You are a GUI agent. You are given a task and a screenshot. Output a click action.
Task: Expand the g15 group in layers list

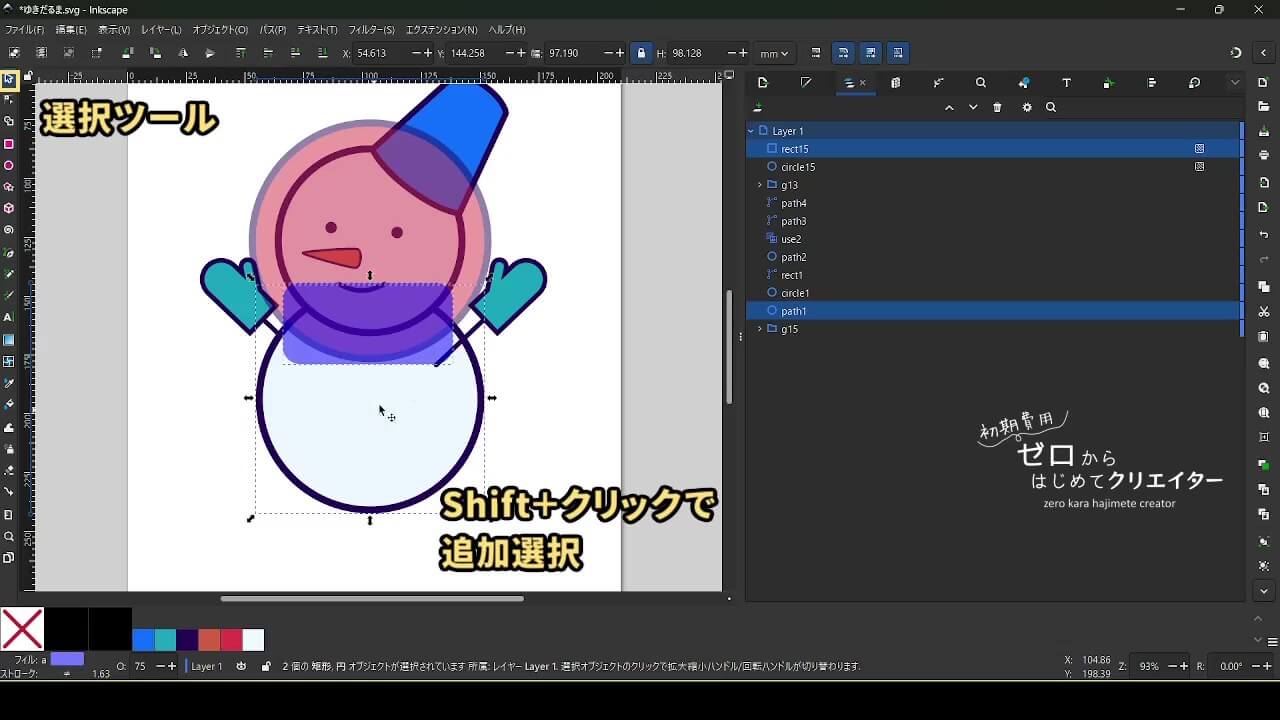click(759, 329)
